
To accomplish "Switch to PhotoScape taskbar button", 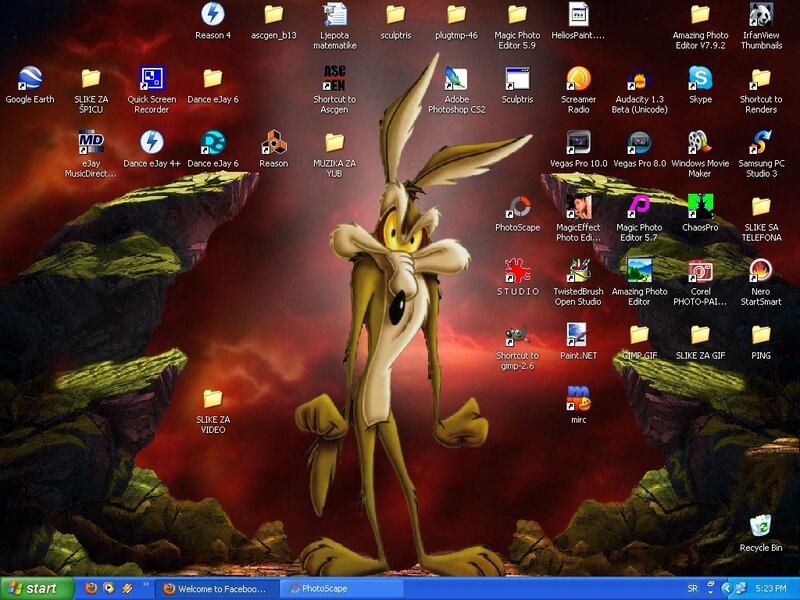I will click(x=341, y=589).
